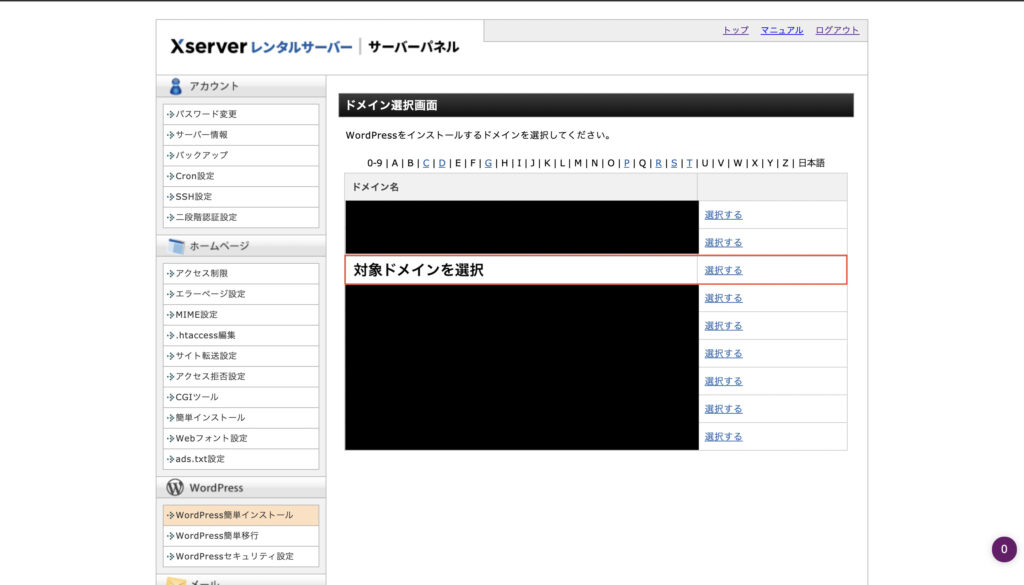Open バックアップ menu item
Screen dimensions: 1024x585
coord(241,155)
